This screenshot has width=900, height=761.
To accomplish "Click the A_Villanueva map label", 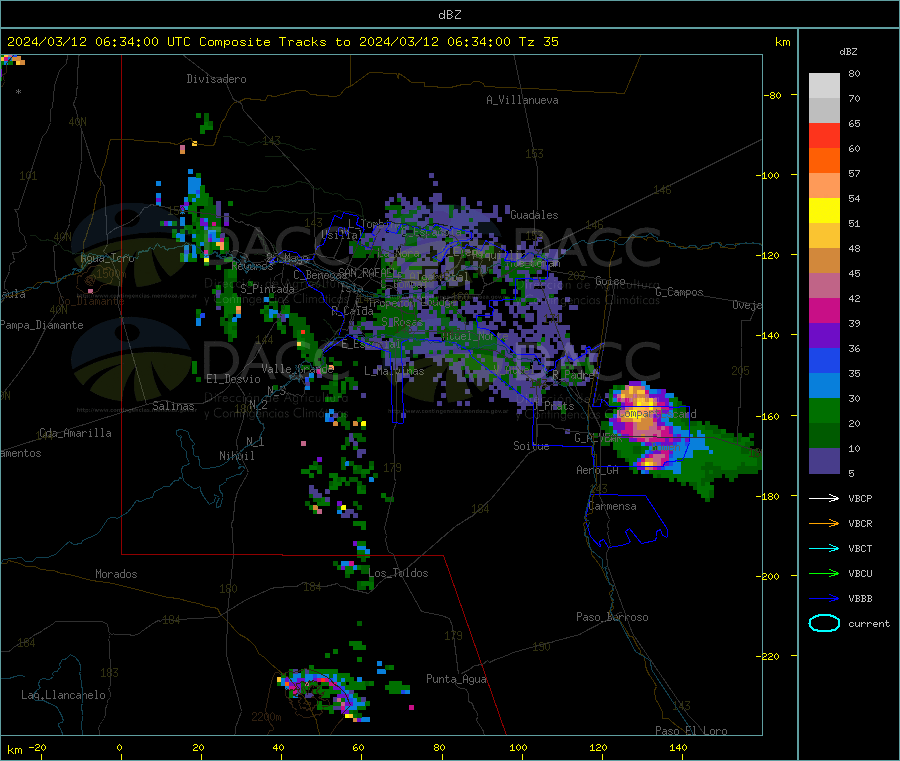I will (522, 100).
